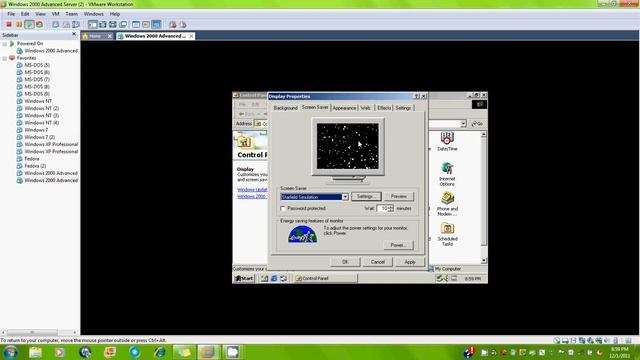The height and width of the screenshot is (360, 640).
Task: Open the View menu
Action: 40,14
